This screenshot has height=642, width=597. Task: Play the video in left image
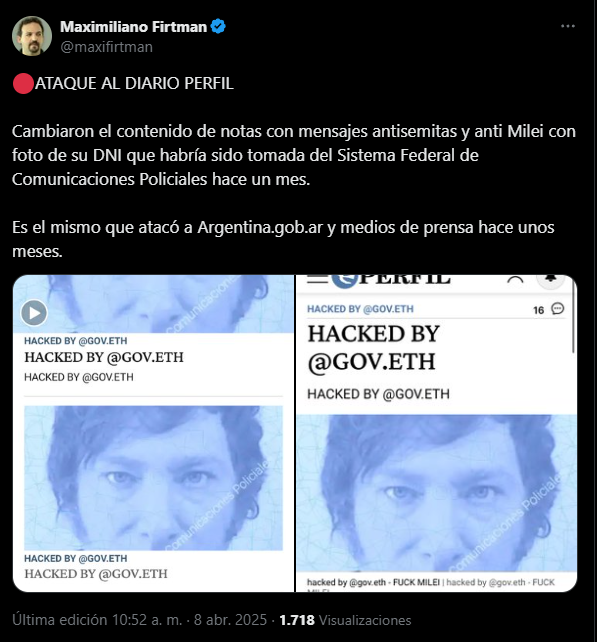[34, 313]
